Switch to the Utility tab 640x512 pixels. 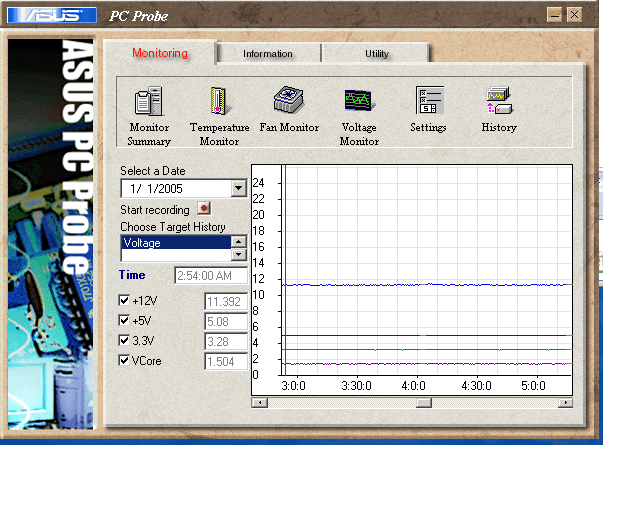(376, 53)
